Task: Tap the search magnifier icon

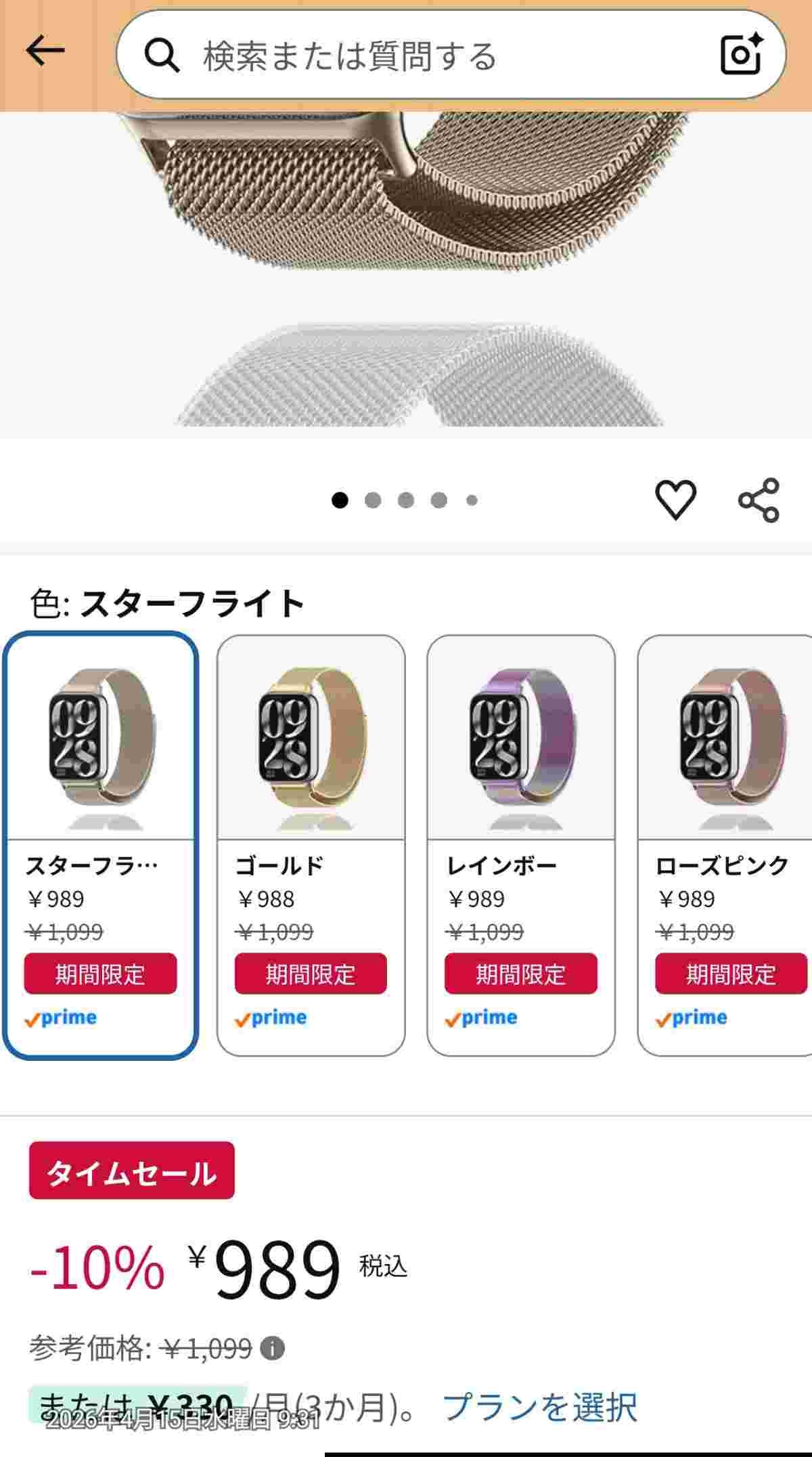Action: point(162,56)
